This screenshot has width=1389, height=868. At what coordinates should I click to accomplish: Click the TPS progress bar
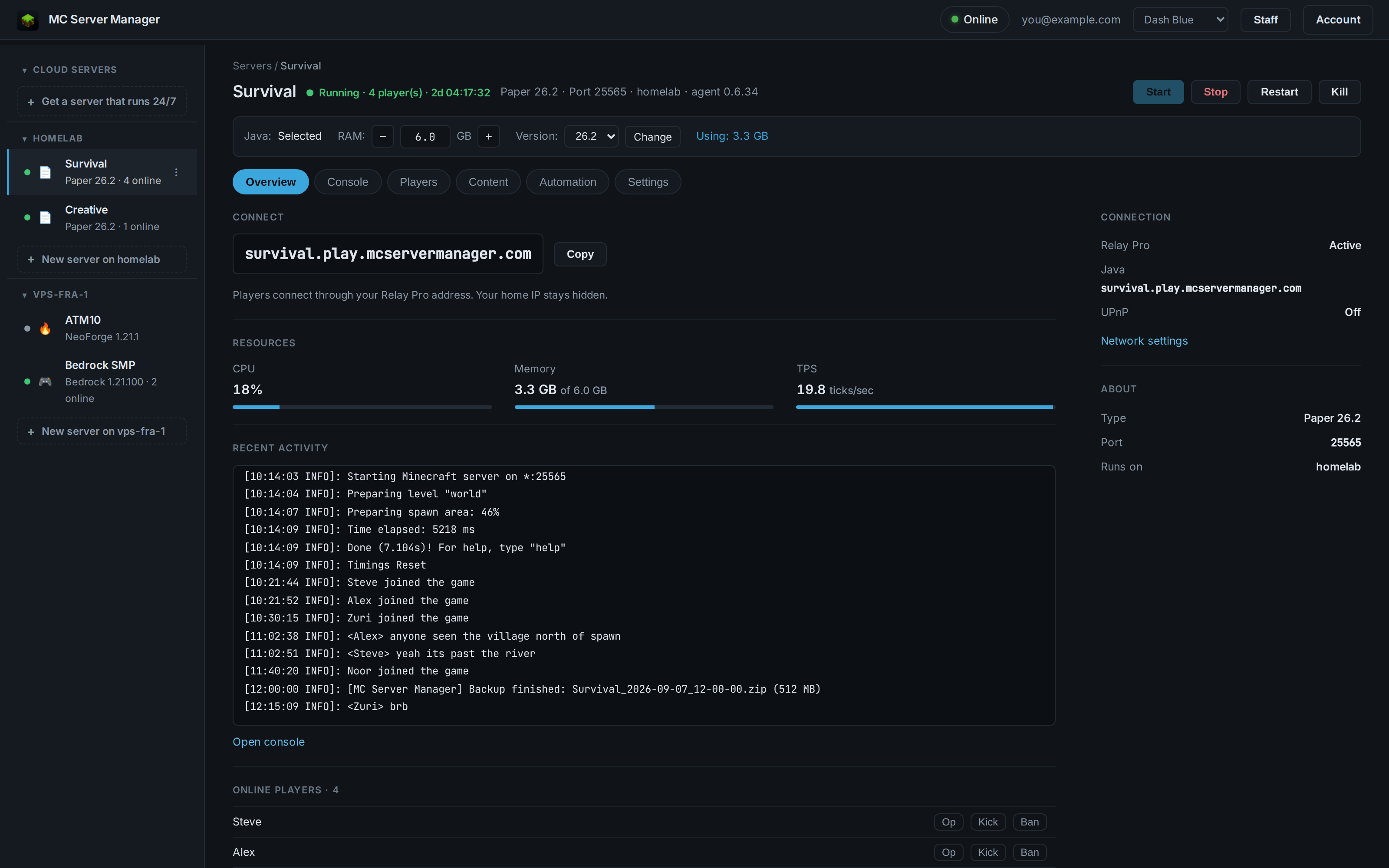pos(926,407)
